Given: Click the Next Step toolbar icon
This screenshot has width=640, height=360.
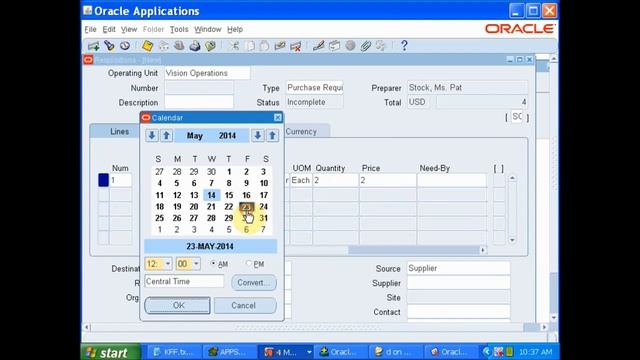Looking at the screenshot, I should tap(164, 46).
